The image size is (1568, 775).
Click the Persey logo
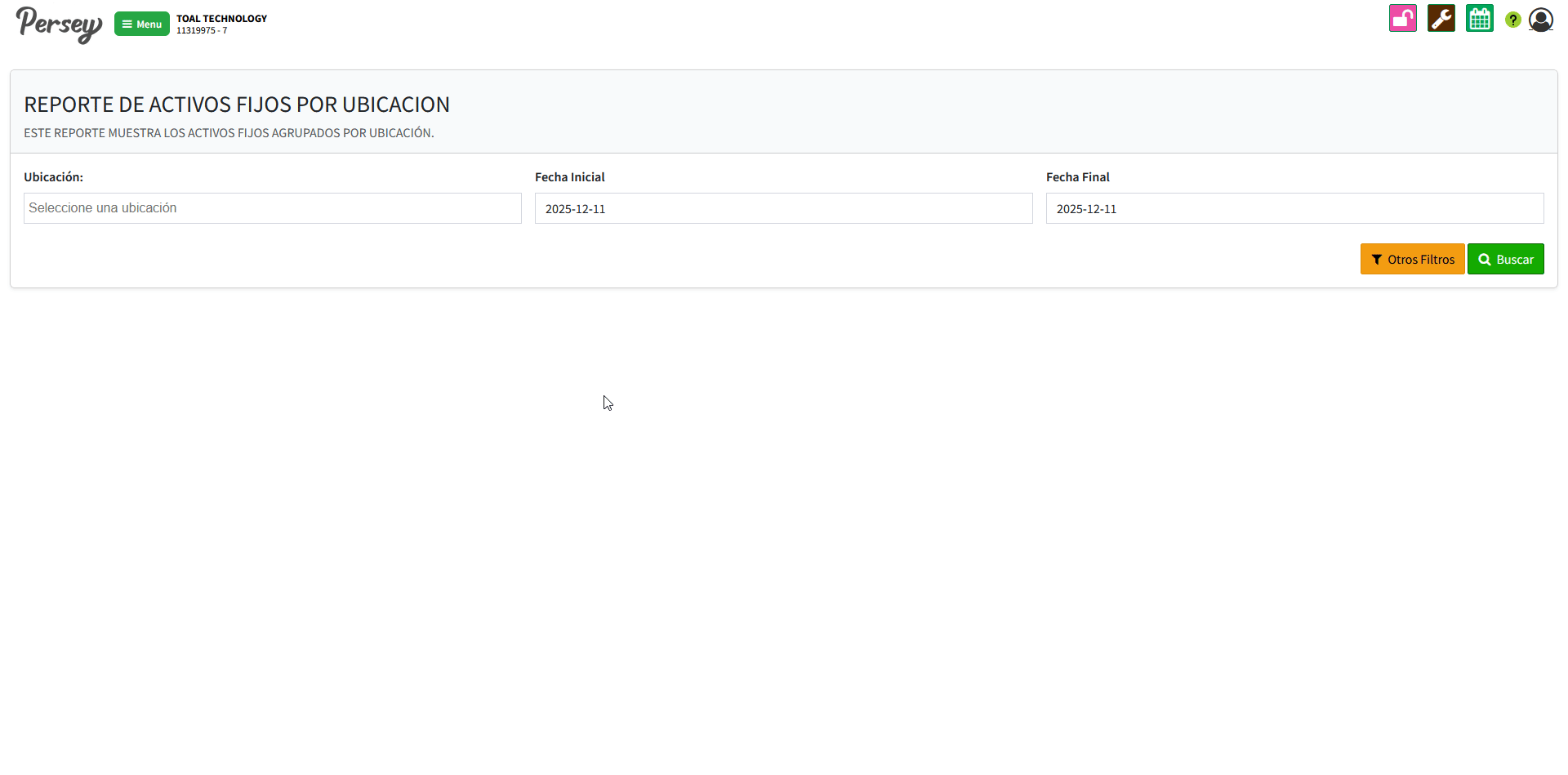[59, 24]
